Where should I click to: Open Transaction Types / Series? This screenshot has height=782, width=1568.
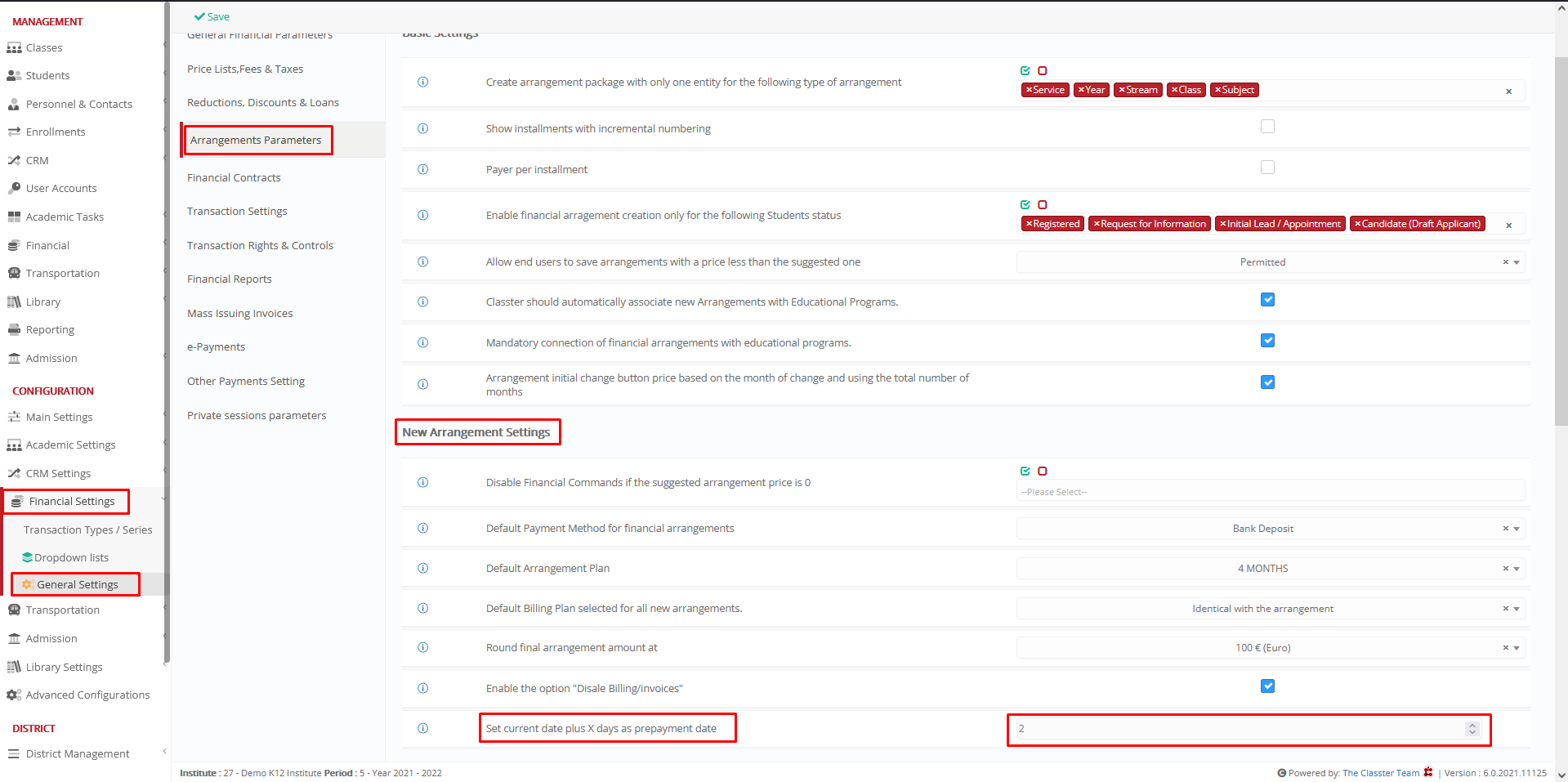click(88, 530)
